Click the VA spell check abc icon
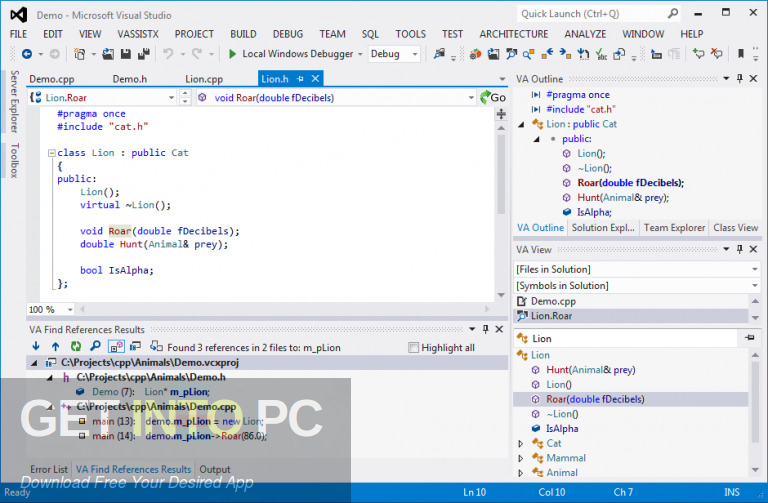Screen dimensions: 768x503 [x=601, y=54]
